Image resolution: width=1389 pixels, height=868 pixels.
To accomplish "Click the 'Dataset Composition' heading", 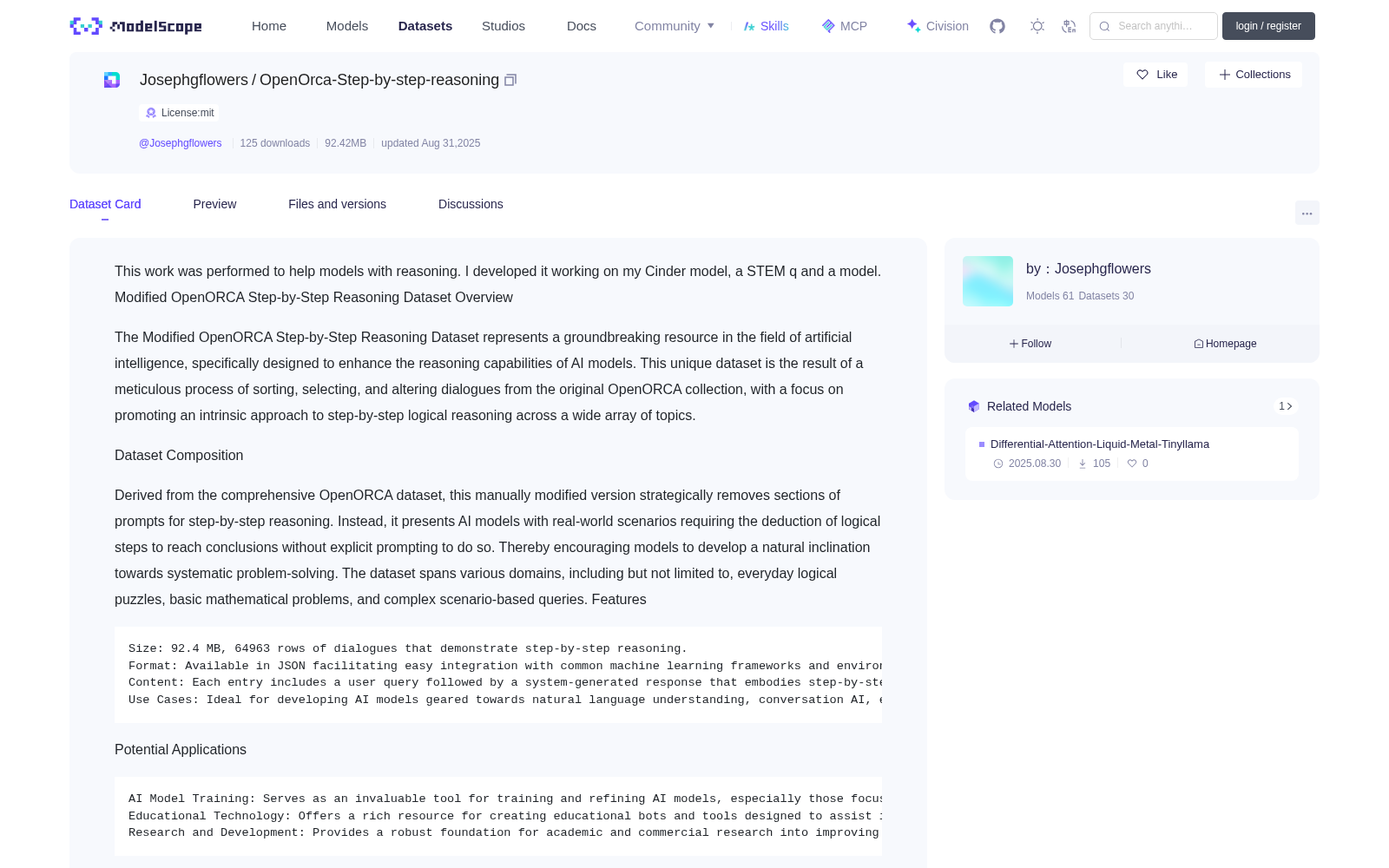I will [179, 456].
